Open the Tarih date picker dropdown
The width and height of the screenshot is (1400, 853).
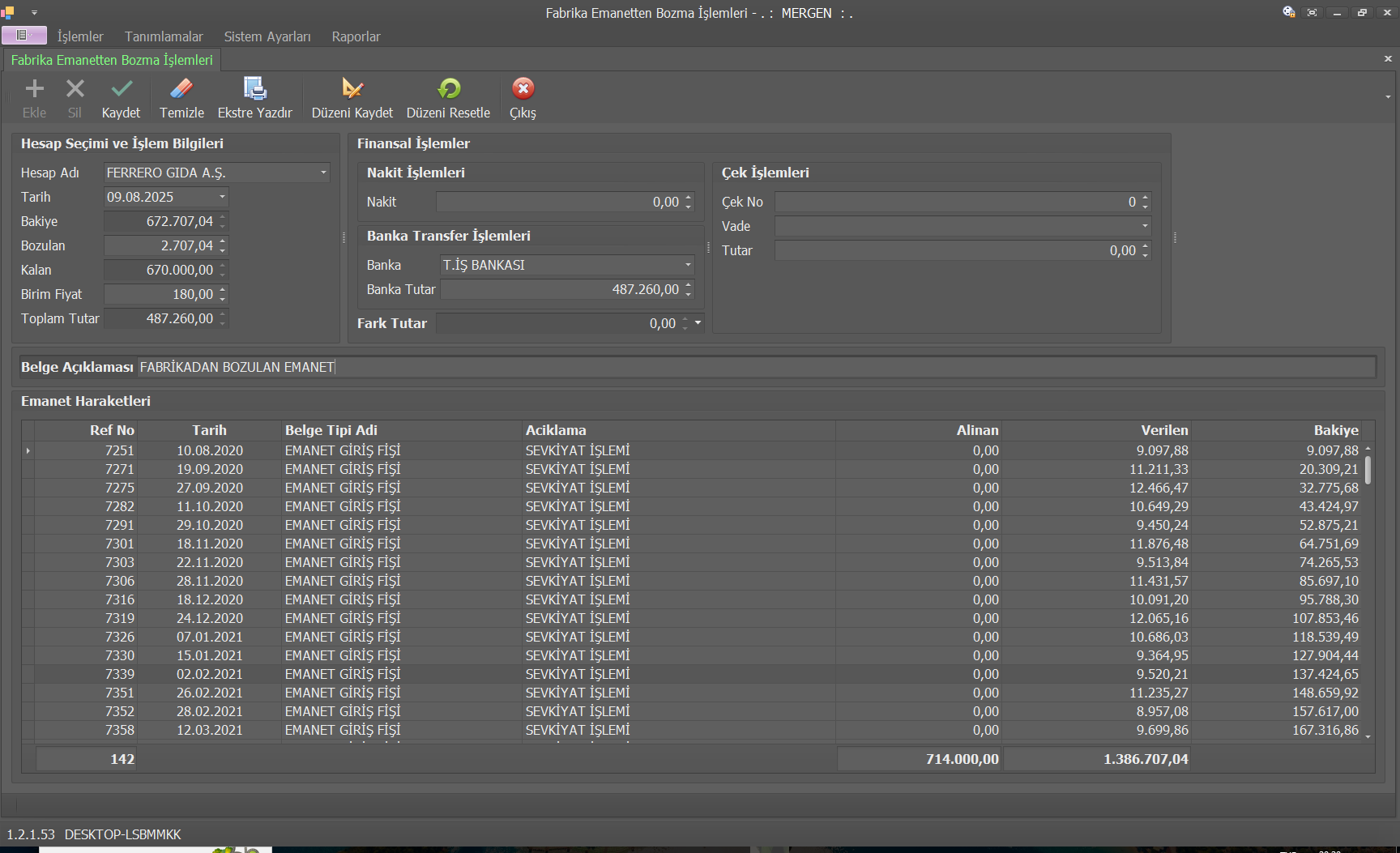(x=222, y=197)
